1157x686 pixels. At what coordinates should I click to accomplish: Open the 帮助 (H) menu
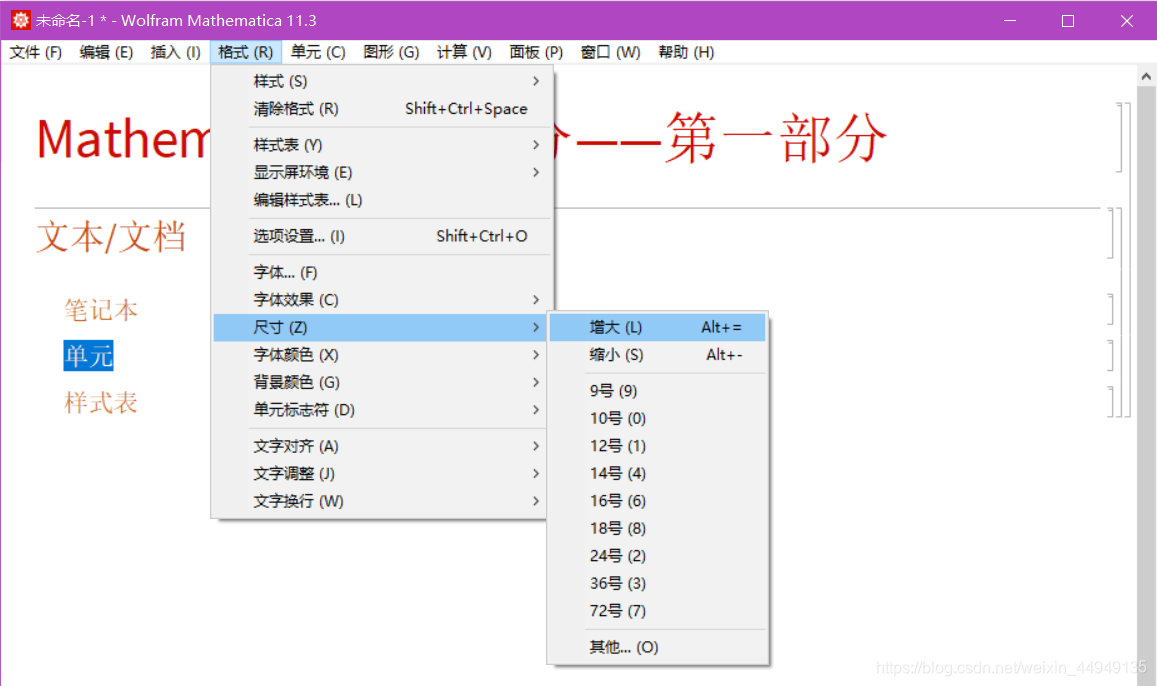[x=686, y=52]
